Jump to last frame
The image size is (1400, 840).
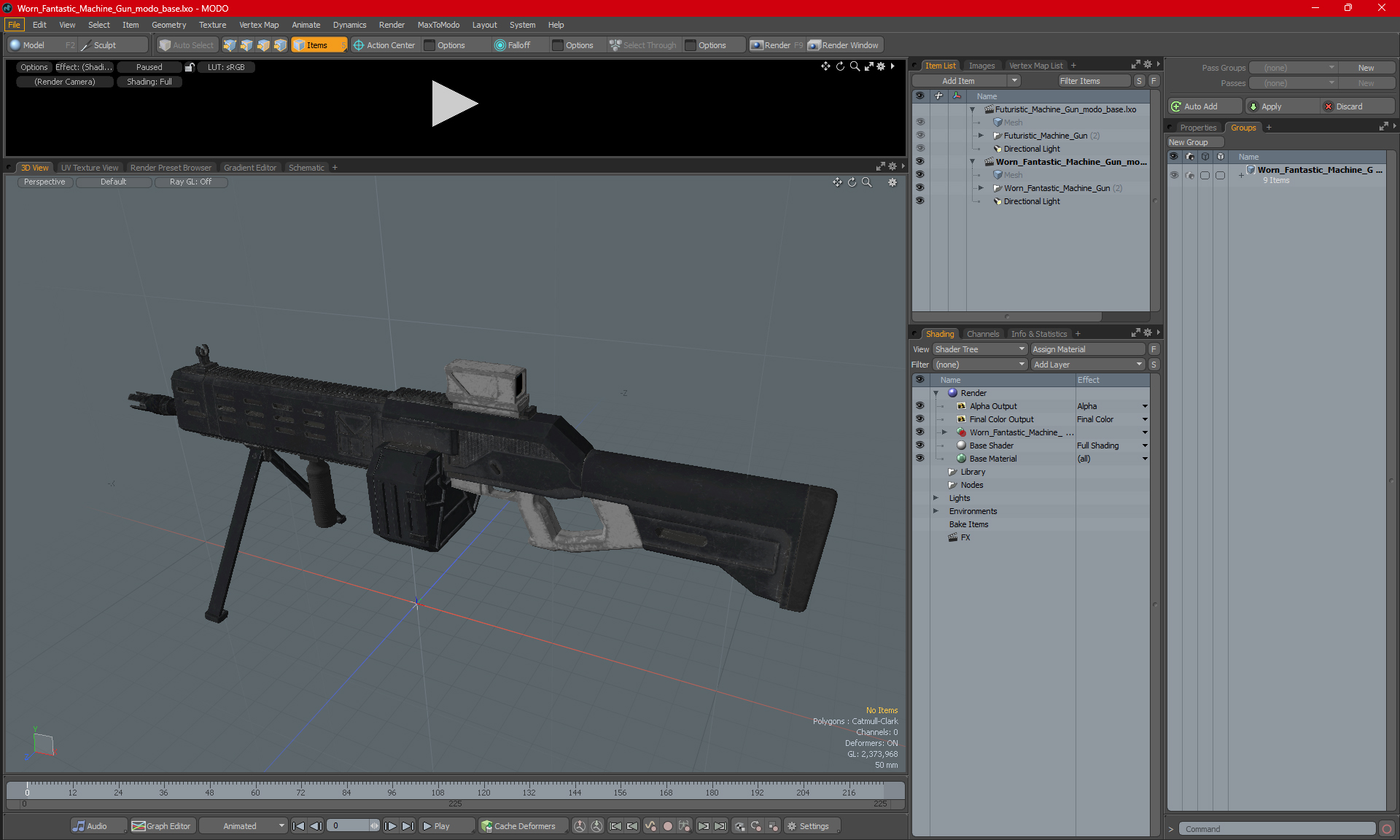point(408,826)
